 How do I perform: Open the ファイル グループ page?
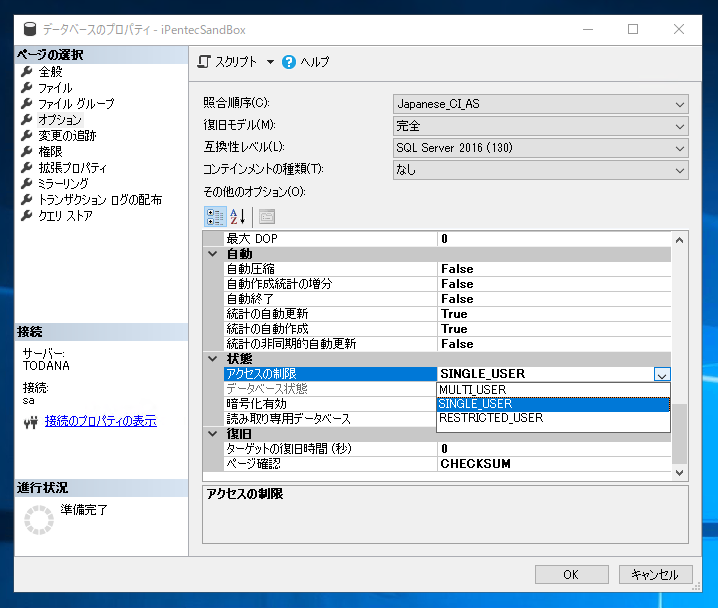[76, 103]
